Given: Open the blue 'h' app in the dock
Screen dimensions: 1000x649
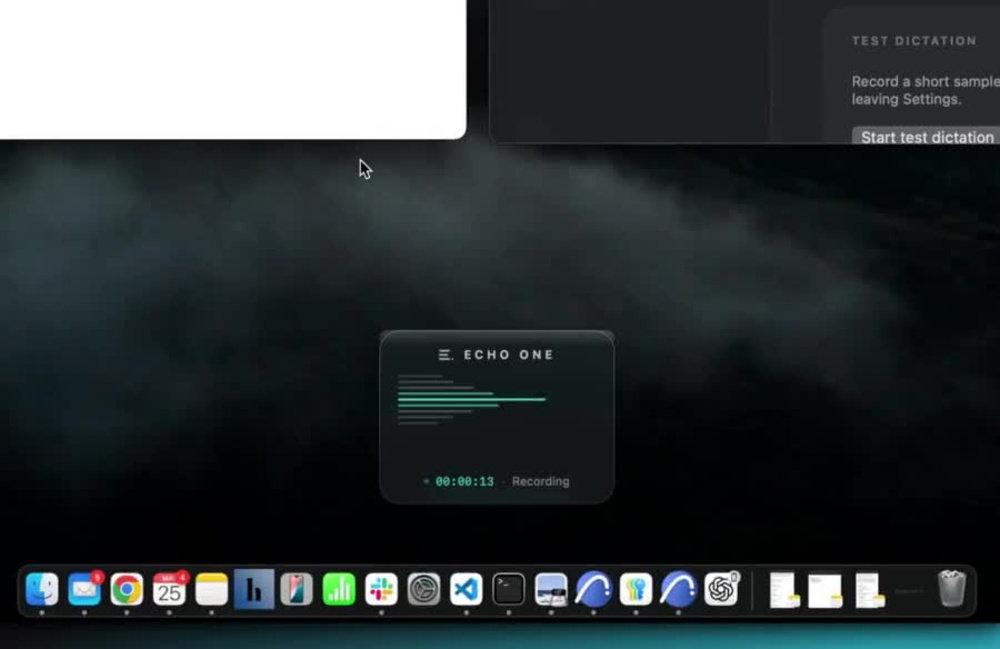Looking at the screenshot, I should (x=254, y=589).
